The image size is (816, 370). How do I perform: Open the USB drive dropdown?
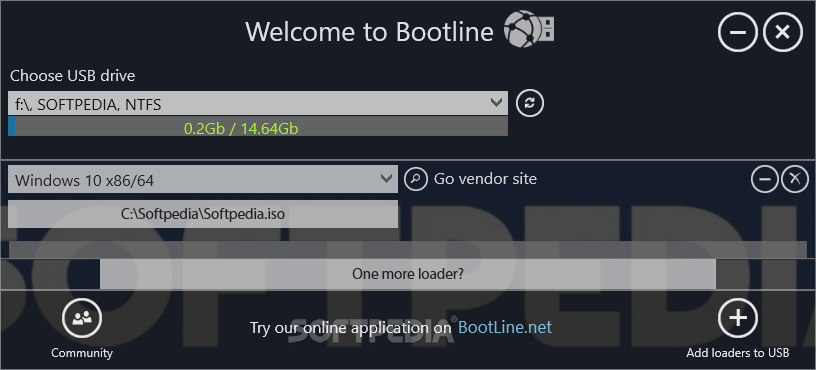(x=258, y=104)
